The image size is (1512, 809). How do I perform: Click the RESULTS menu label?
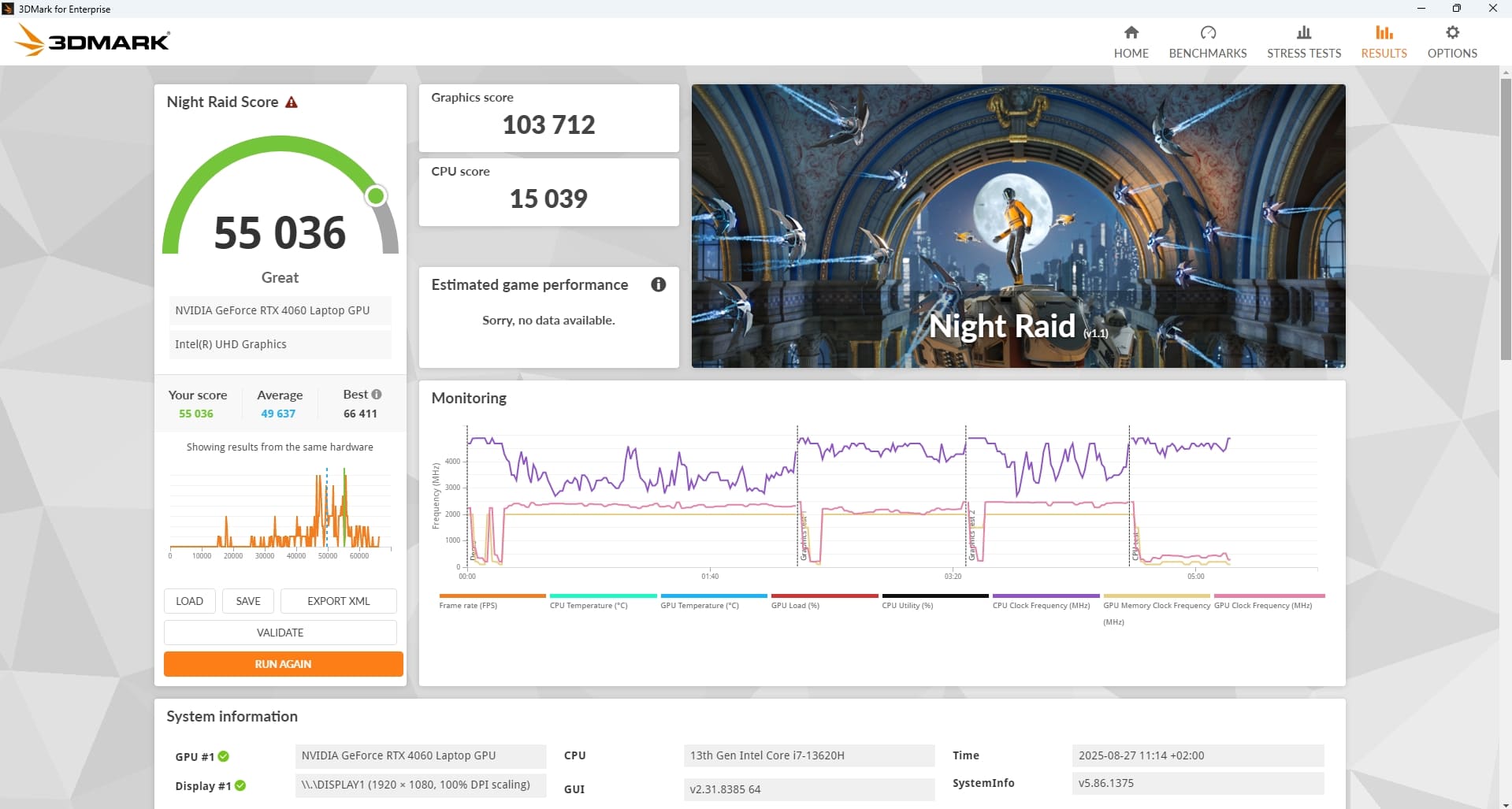point(1384,54)
